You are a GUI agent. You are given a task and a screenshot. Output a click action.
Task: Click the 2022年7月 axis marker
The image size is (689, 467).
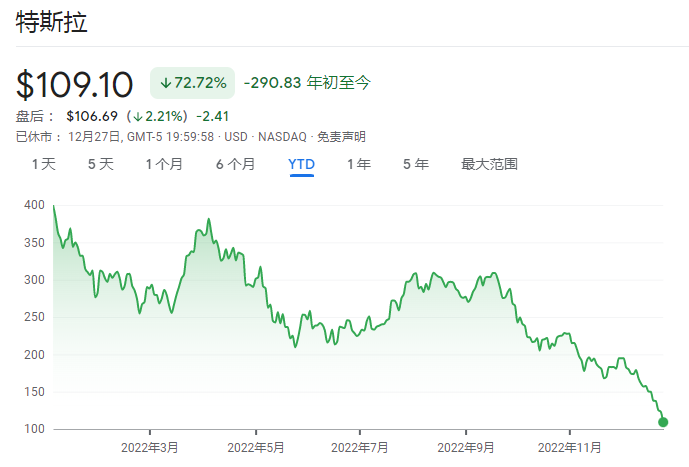359,448
